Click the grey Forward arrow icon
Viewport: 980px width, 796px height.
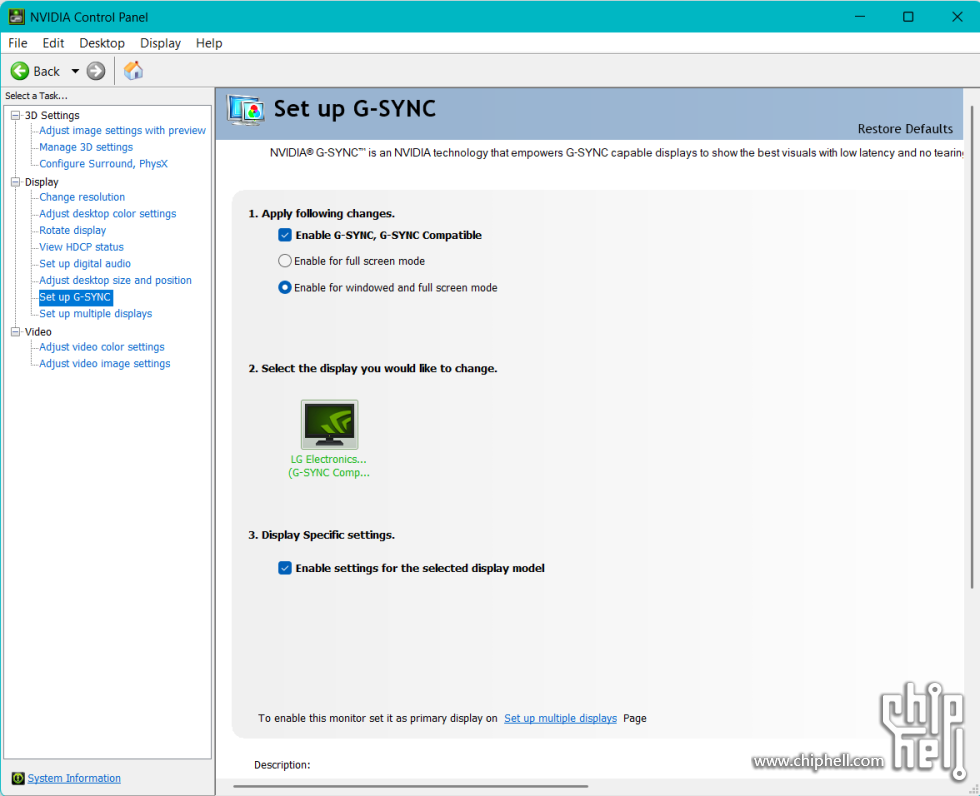pyautogui.click(x=96, y=71)
